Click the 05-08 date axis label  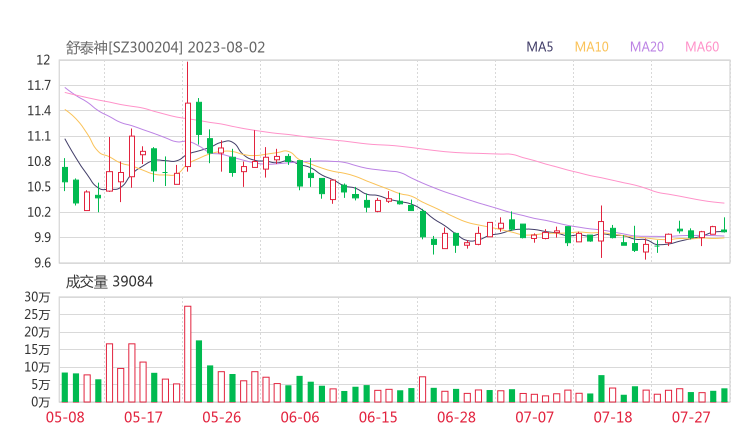65,417
